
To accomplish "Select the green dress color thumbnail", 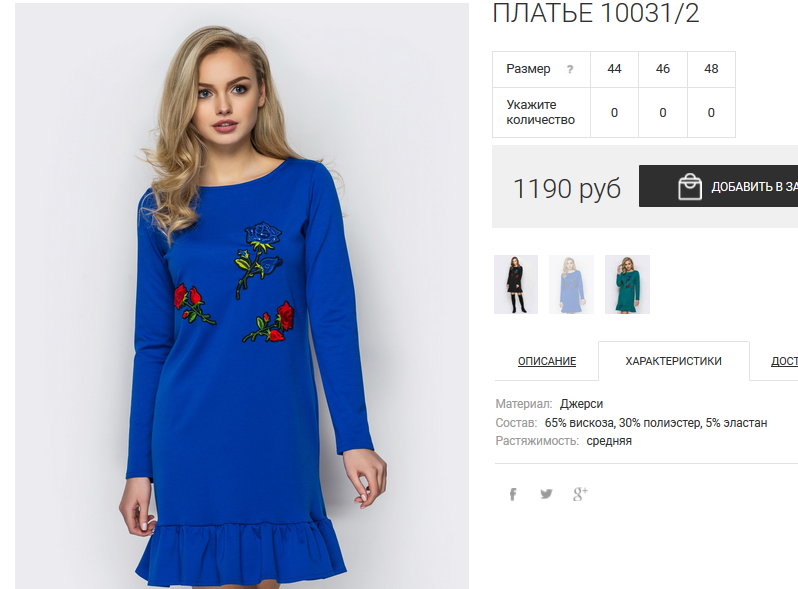I will pyautogui.click(x=627, y=284).
